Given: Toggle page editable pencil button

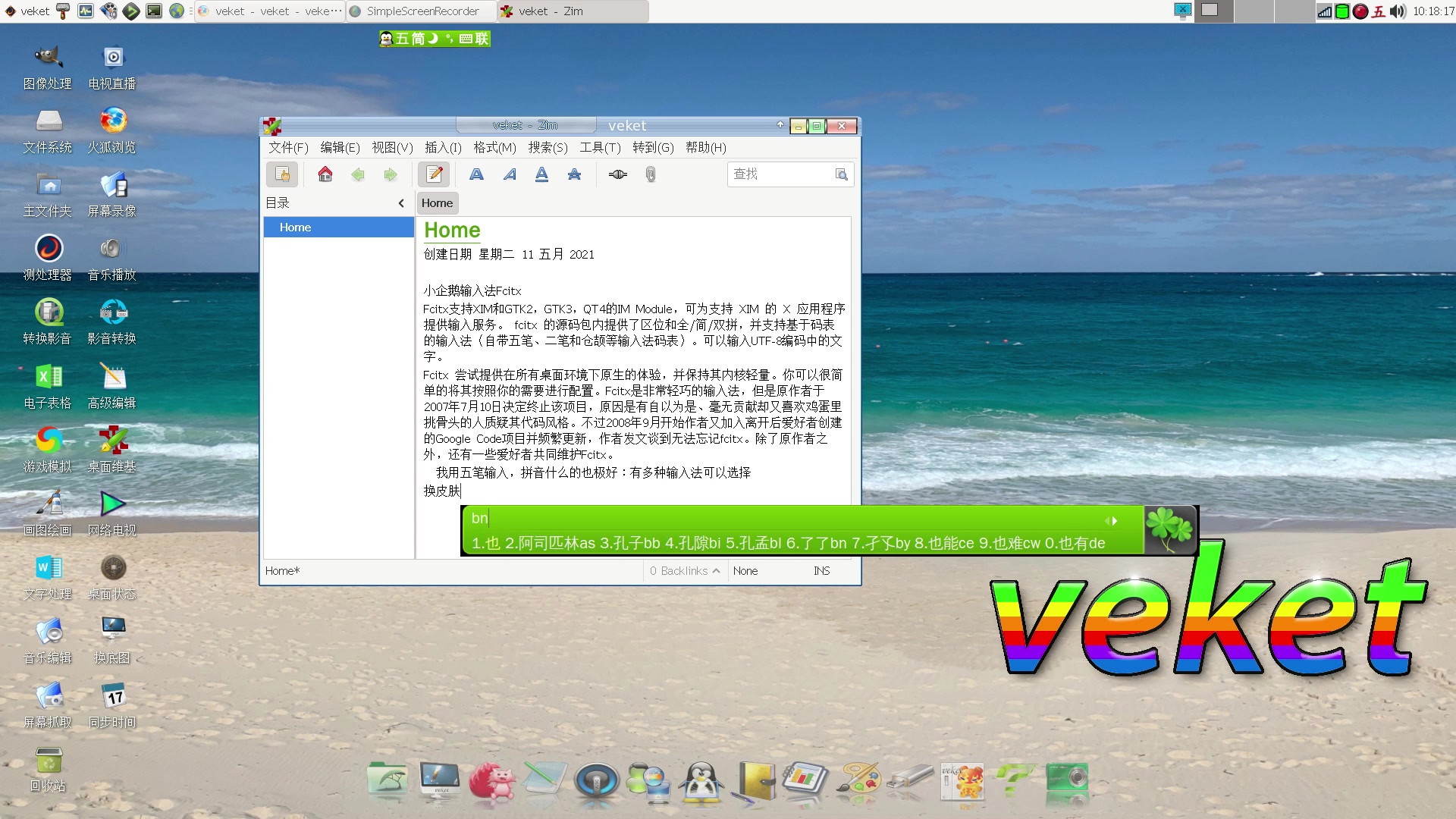Looking at the screenshot, I should [435, 174].
